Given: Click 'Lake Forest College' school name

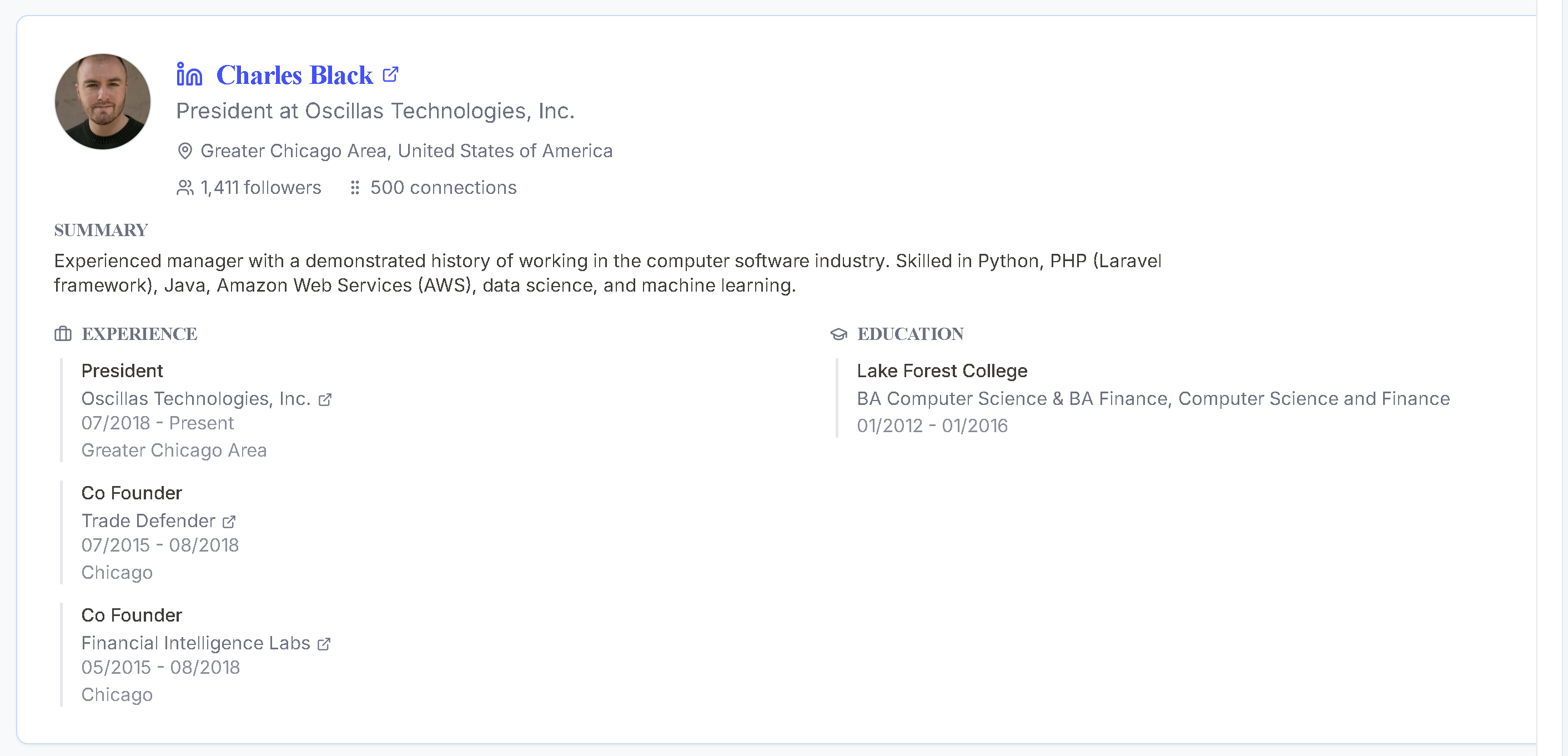Looking at the screenshot, I should pyautogui.click(x=942, y=371).
